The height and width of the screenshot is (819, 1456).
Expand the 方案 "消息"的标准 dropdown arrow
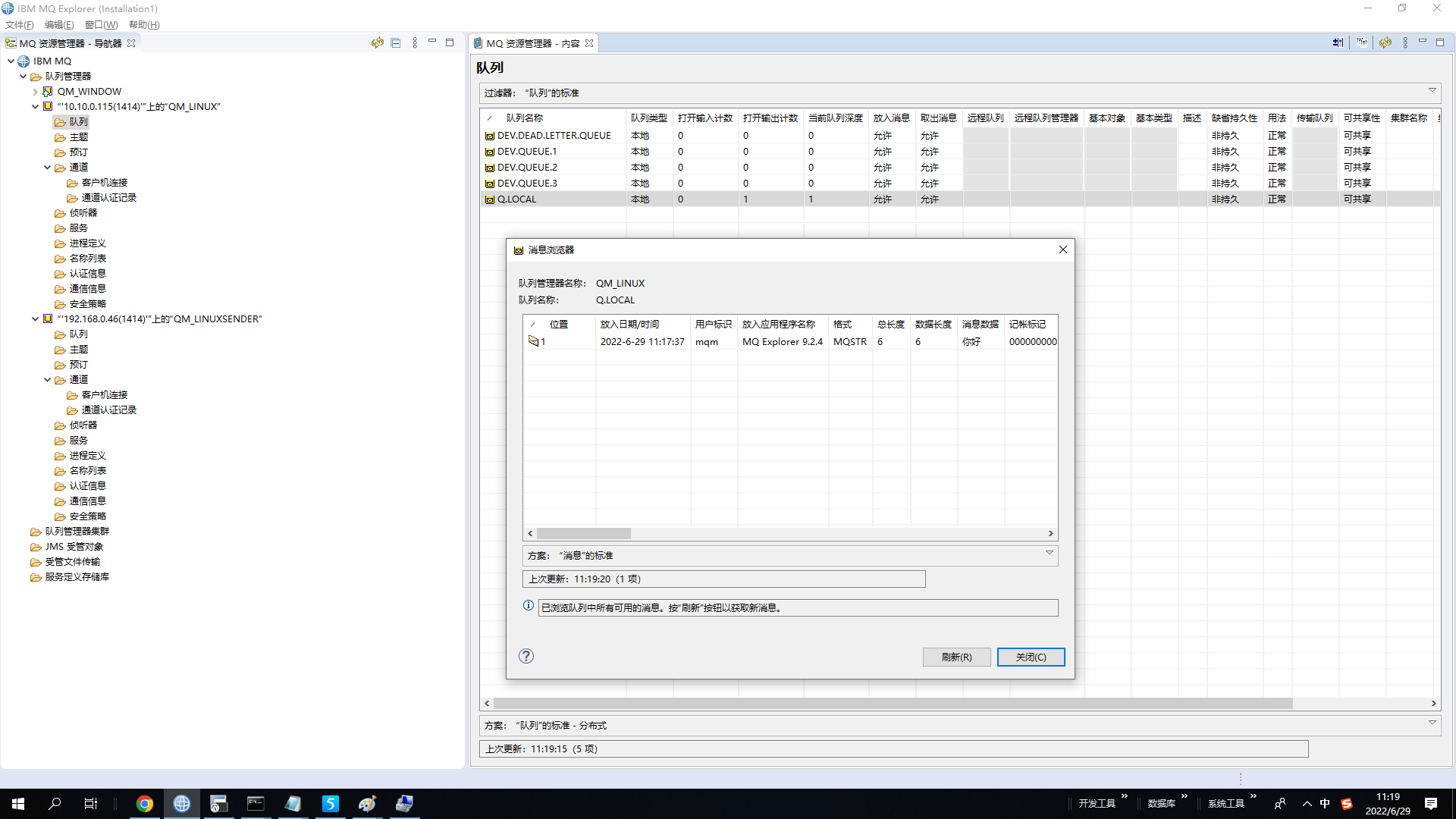tap(1050, 553)
